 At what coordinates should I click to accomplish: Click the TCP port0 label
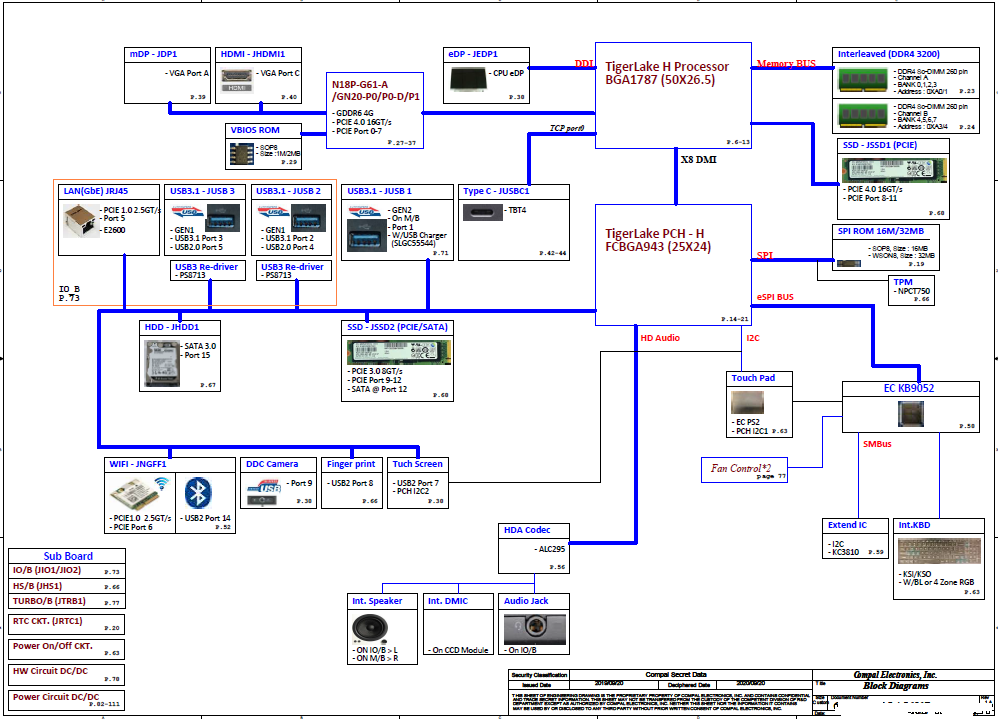[566, 128]
